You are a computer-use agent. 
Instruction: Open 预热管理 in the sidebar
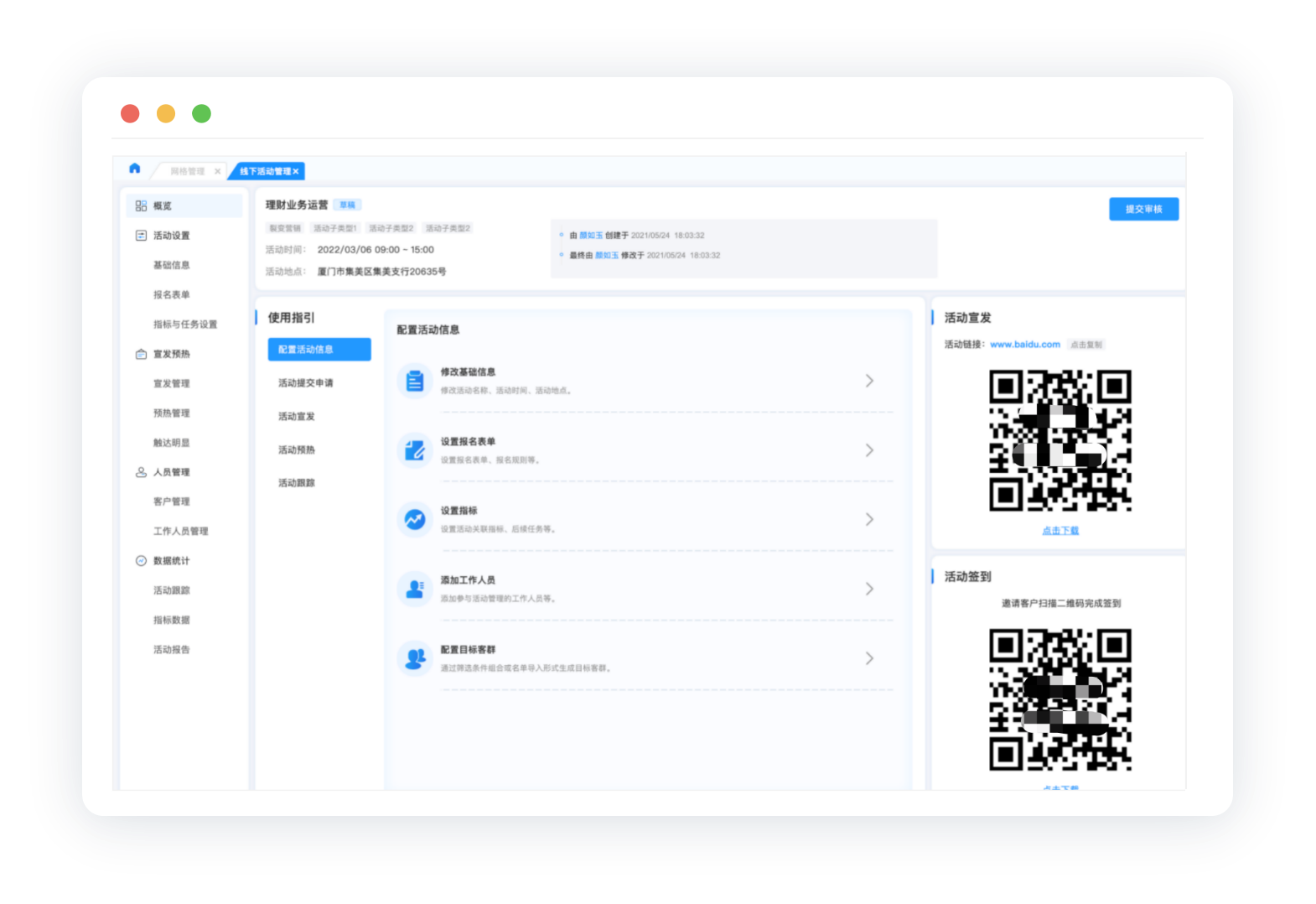pos(171,413)
